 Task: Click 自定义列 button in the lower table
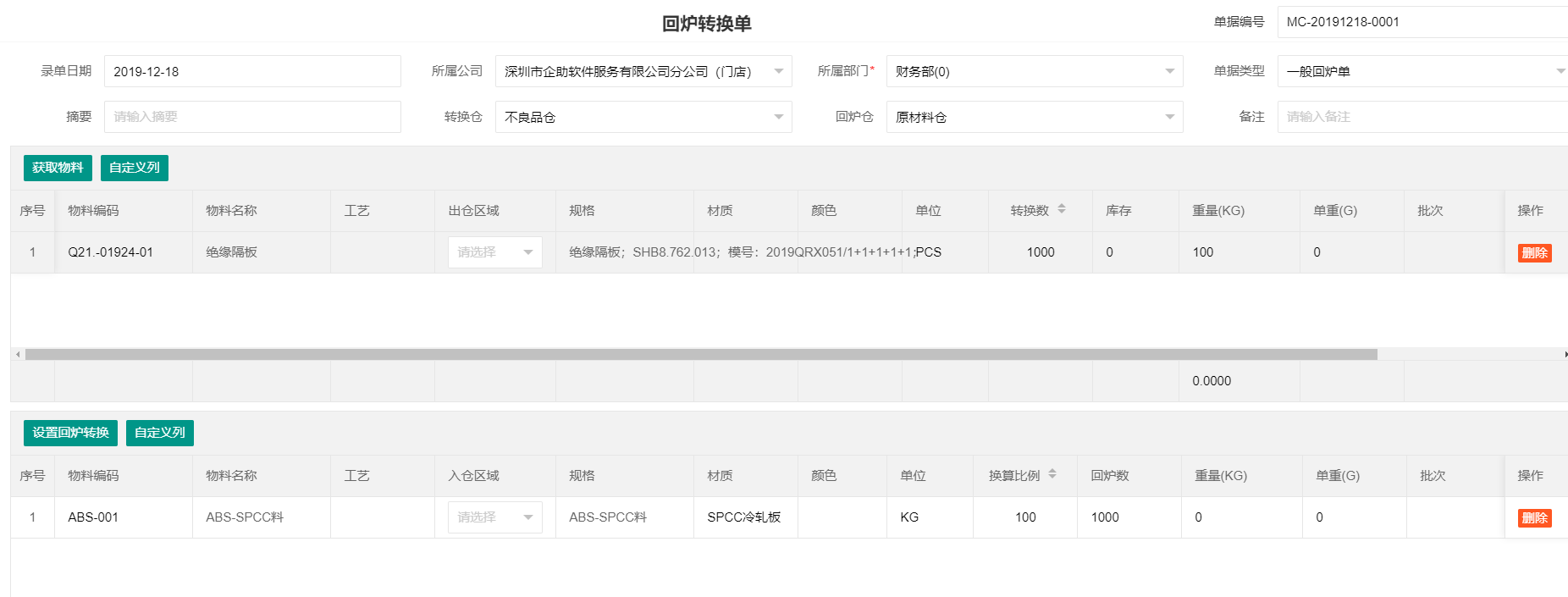coord(159,433)
